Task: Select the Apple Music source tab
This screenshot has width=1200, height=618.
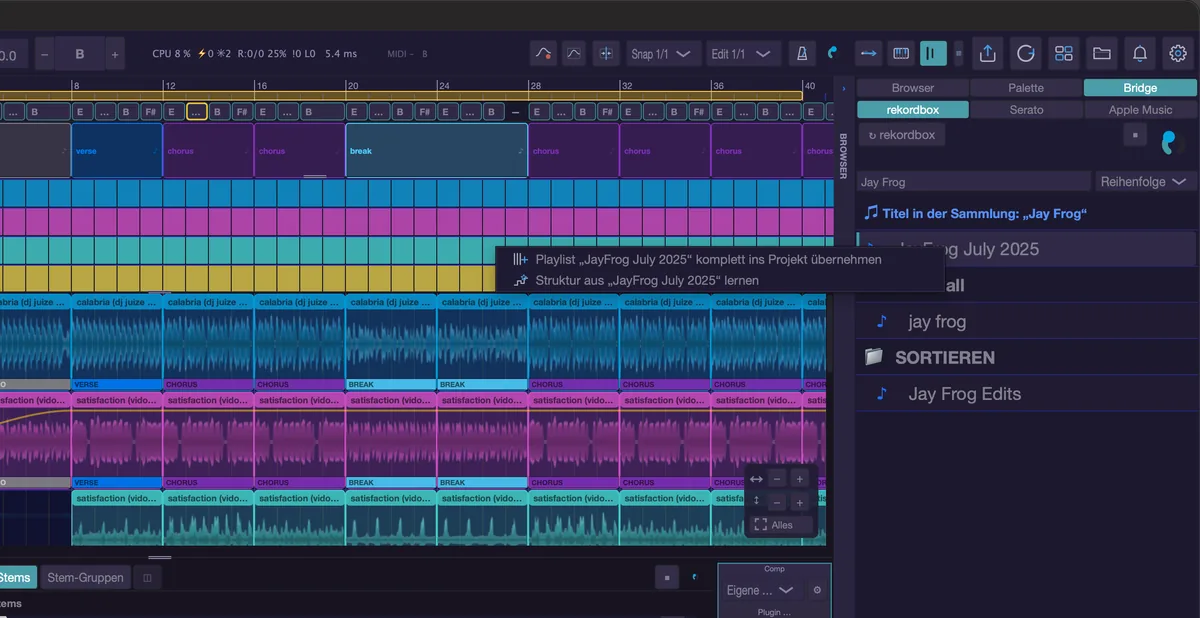Action: [1140, 110]
